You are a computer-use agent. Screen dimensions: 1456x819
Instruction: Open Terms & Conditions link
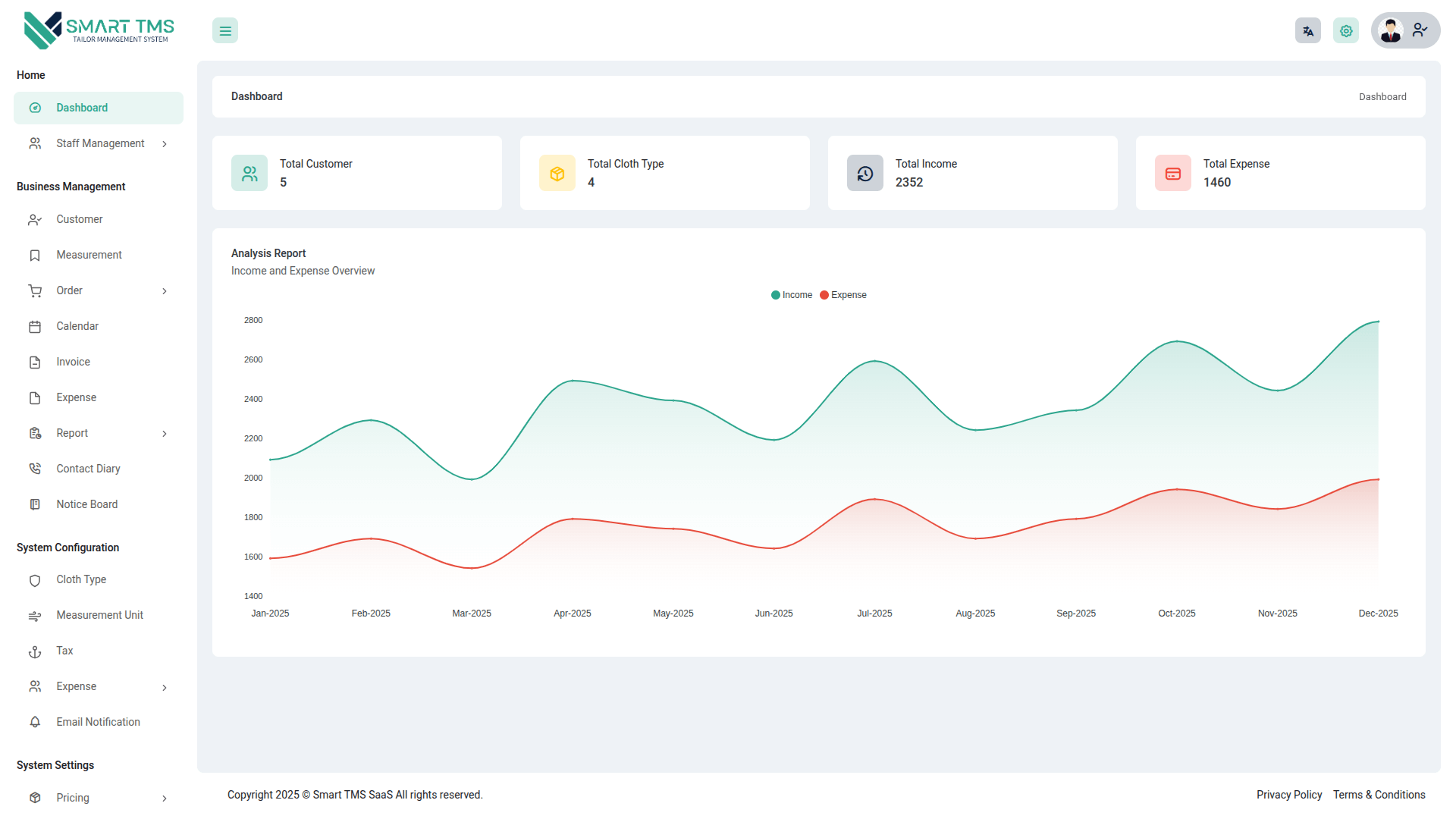point(1379,795)
